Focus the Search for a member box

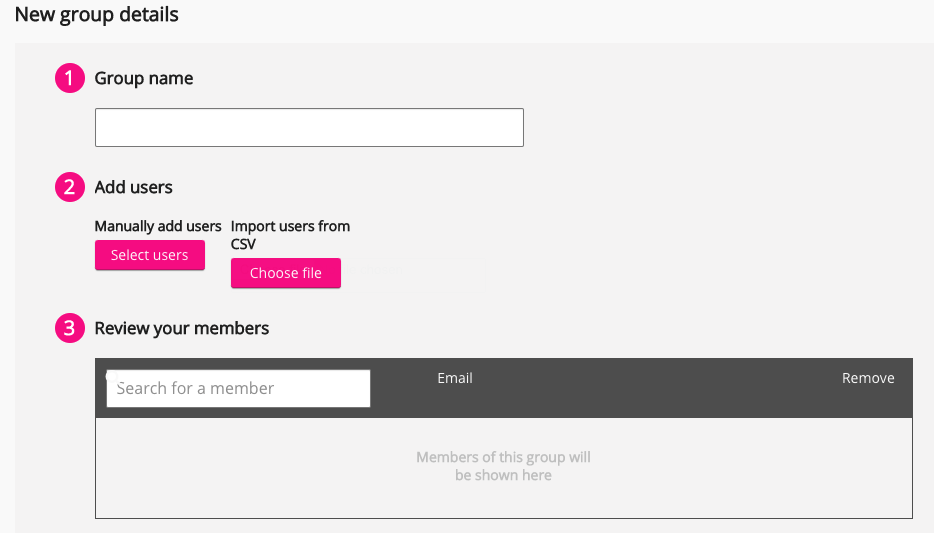pos(238,388)
